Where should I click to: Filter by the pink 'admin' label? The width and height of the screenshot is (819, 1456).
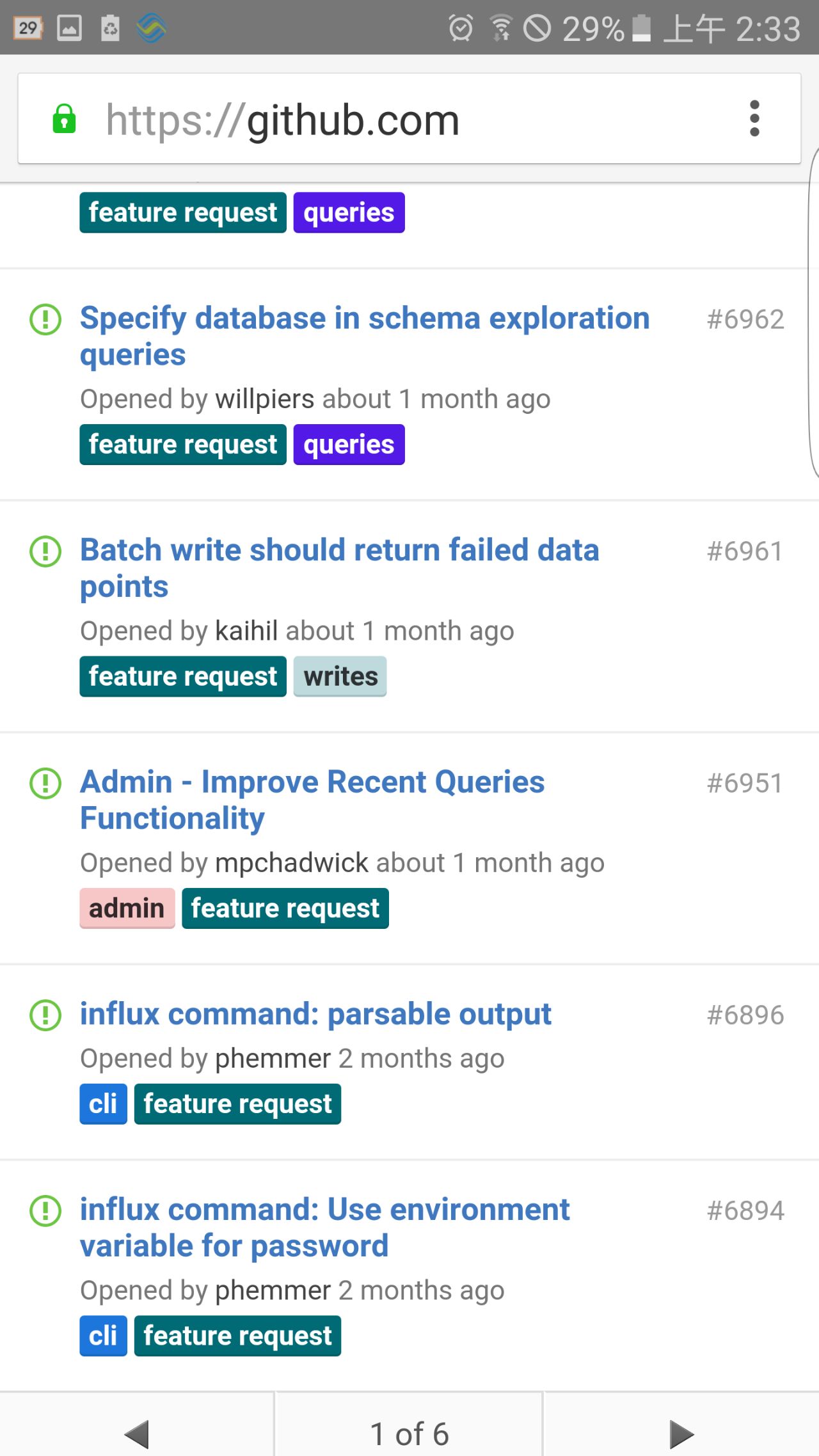click(127, 908)
